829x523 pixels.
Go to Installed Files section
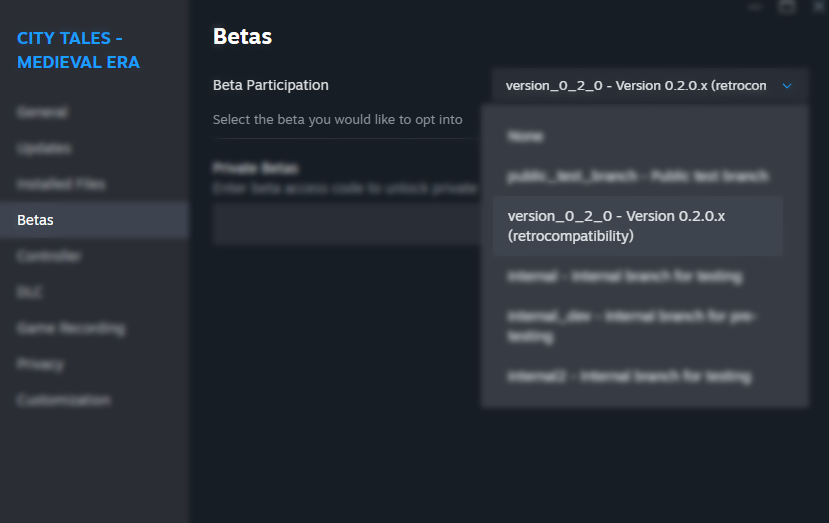pyautogui.click(x=61, y=184)
